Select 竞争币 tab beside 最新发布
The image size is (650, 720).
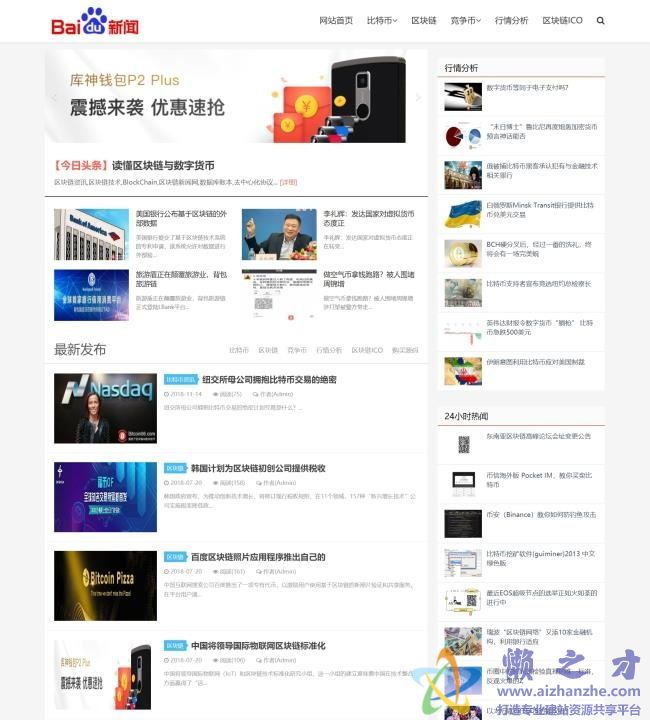coord(297,350)
